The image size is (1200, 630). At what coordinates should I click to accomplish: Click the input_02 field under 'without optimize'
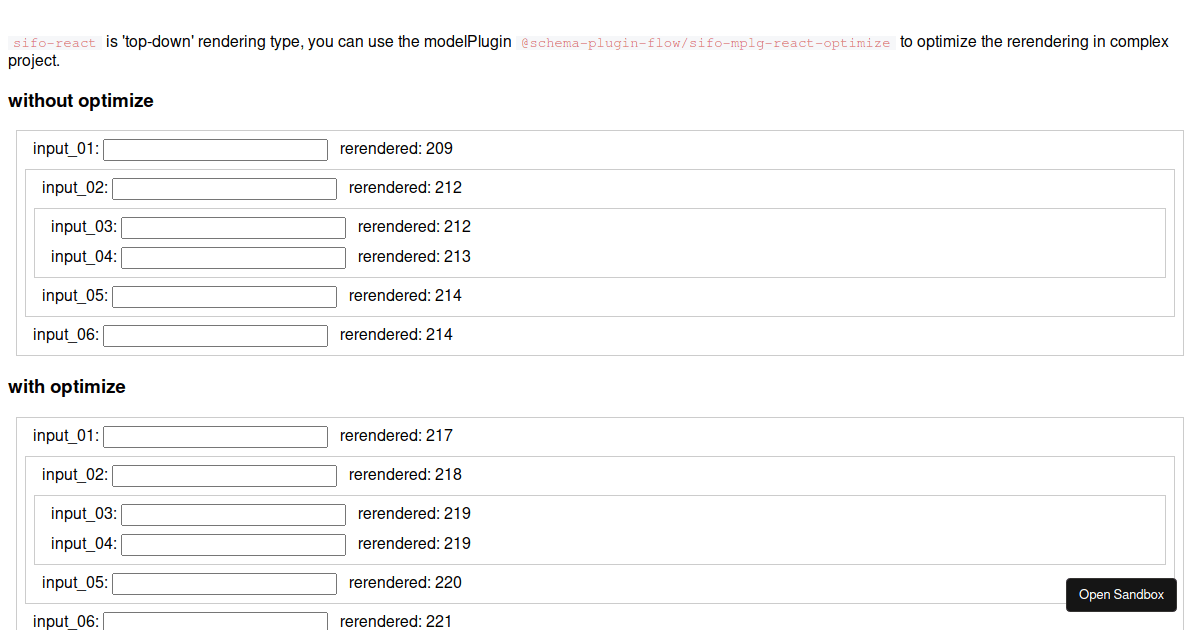(224, 188)
